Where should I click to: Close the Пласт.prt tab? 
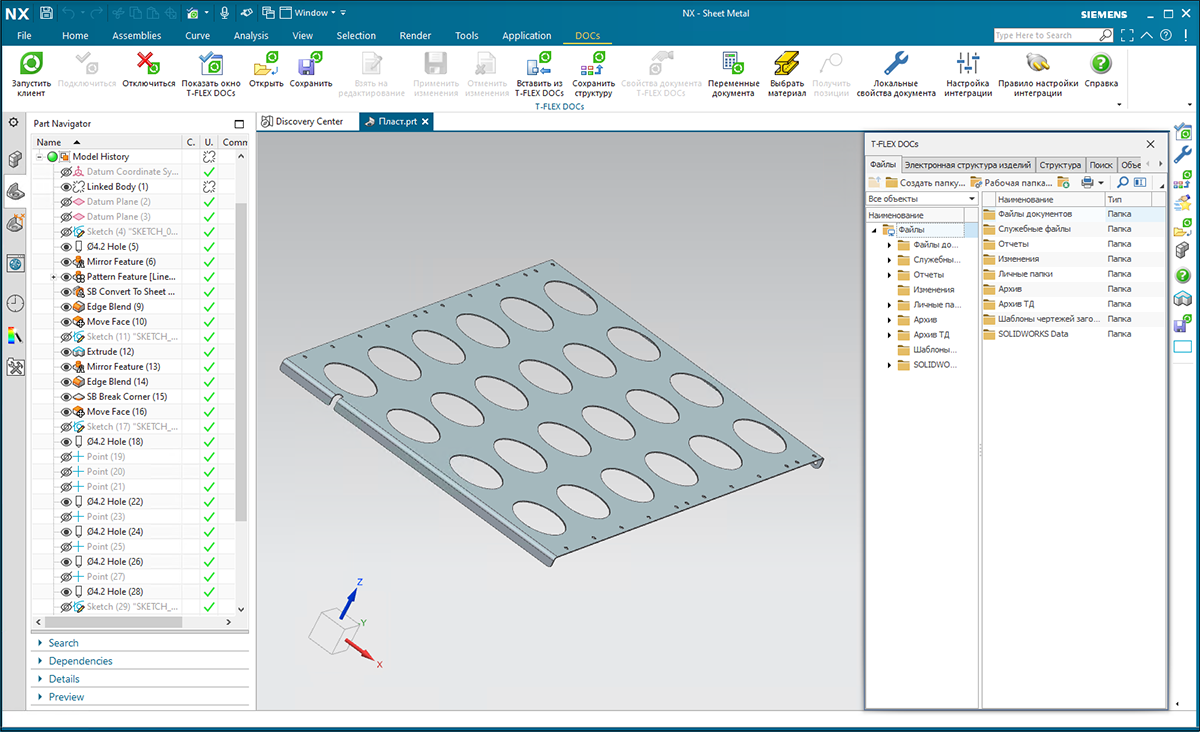click(425, 122)
